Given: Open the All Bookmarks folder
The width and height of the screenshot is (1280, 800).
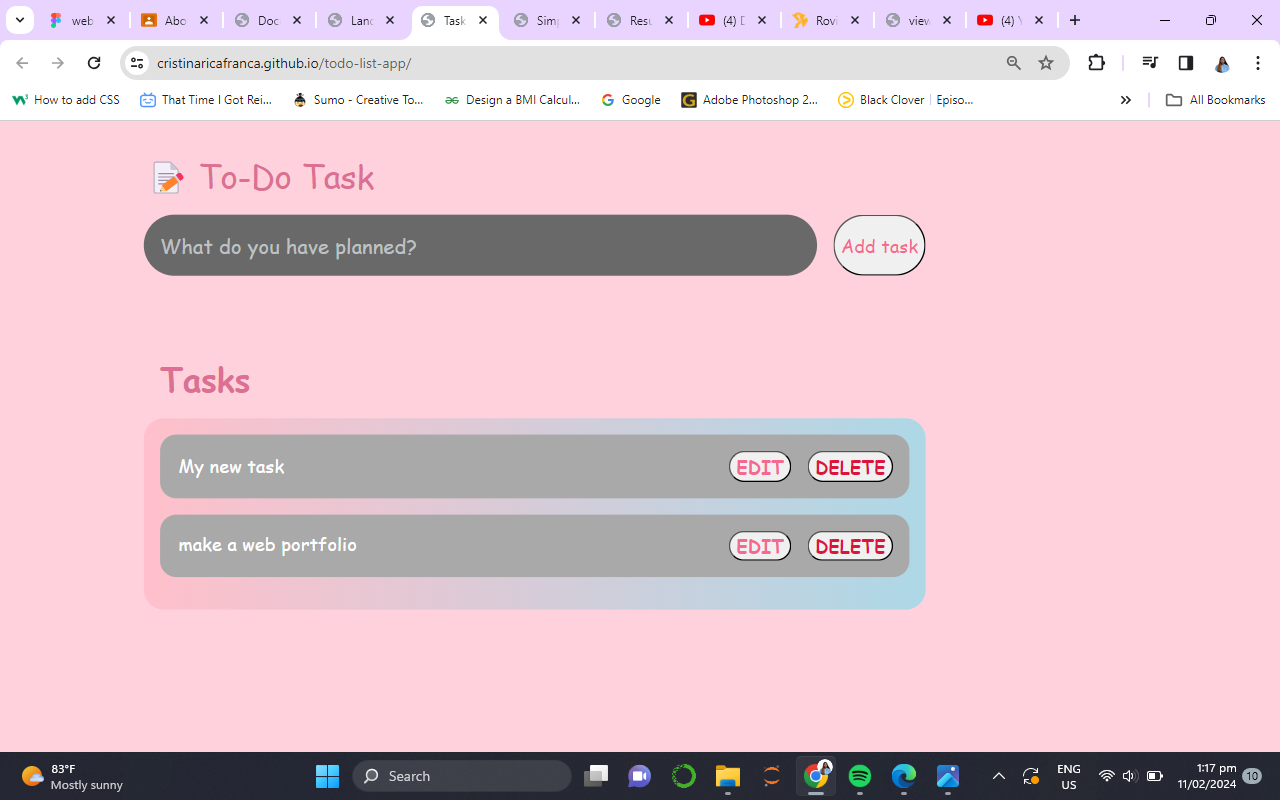Looking at the screenshot, I should [1215, 100].
